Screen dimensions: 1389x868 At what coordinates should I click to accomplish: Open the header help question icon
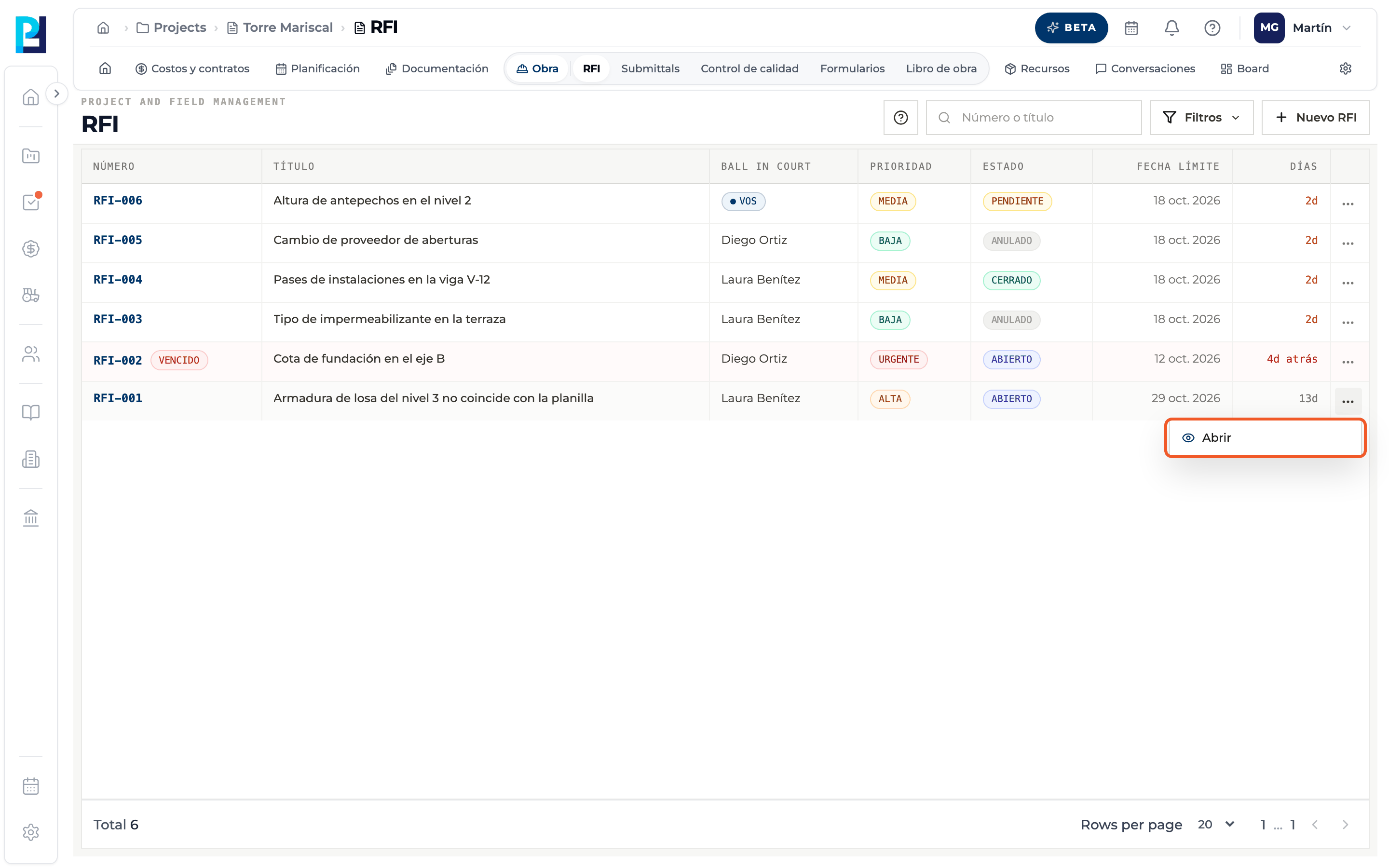(x=1212, y=27)
